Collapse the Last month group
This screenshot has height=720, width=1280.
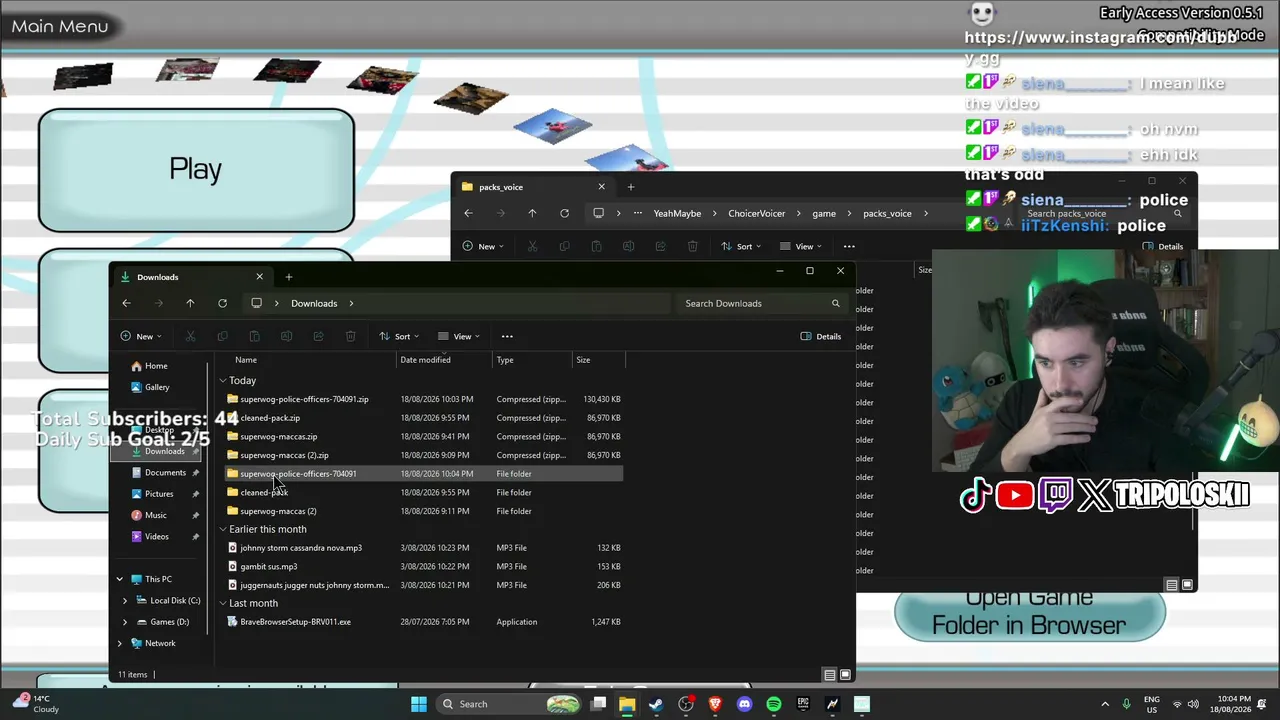pos(223,603)
